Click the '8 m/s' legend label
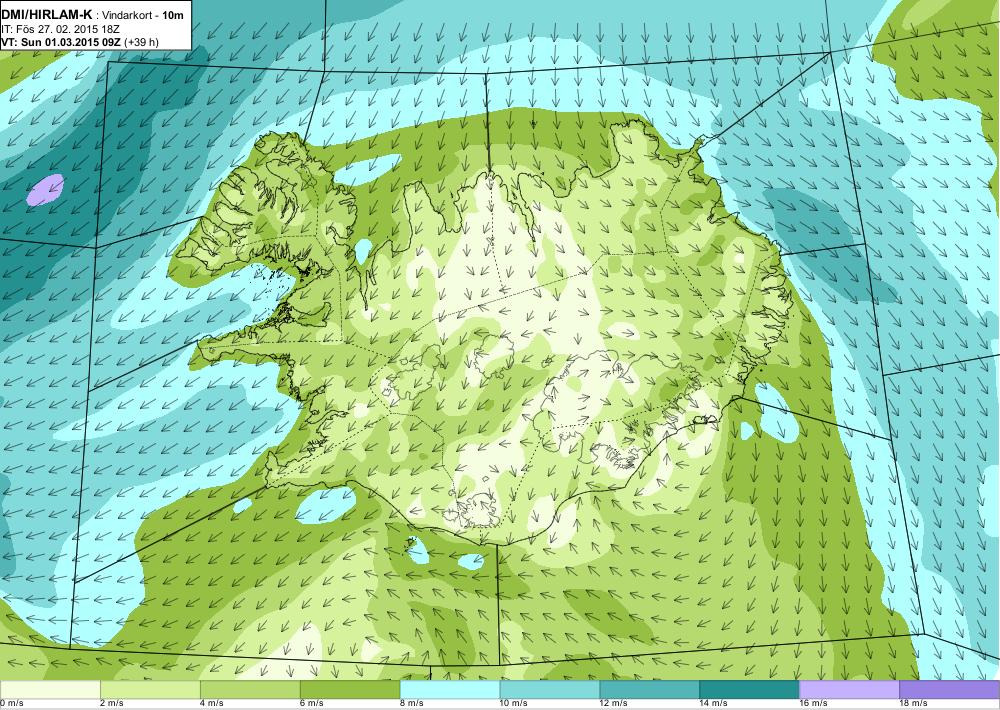The image size is (1000, 710). [x=412, y=704]
